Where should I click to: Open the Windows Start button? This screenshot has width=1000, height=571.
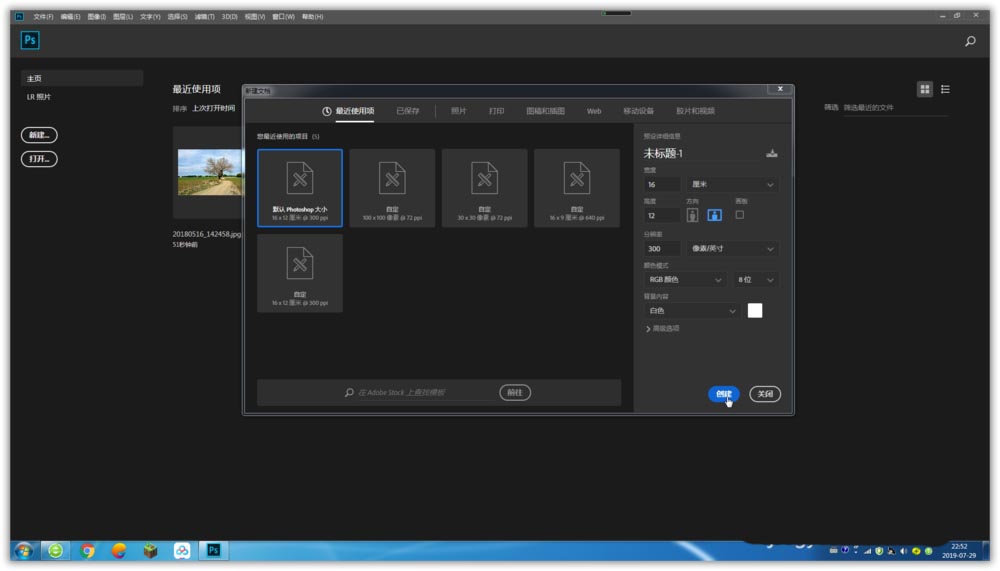click(x=24, y=551)
